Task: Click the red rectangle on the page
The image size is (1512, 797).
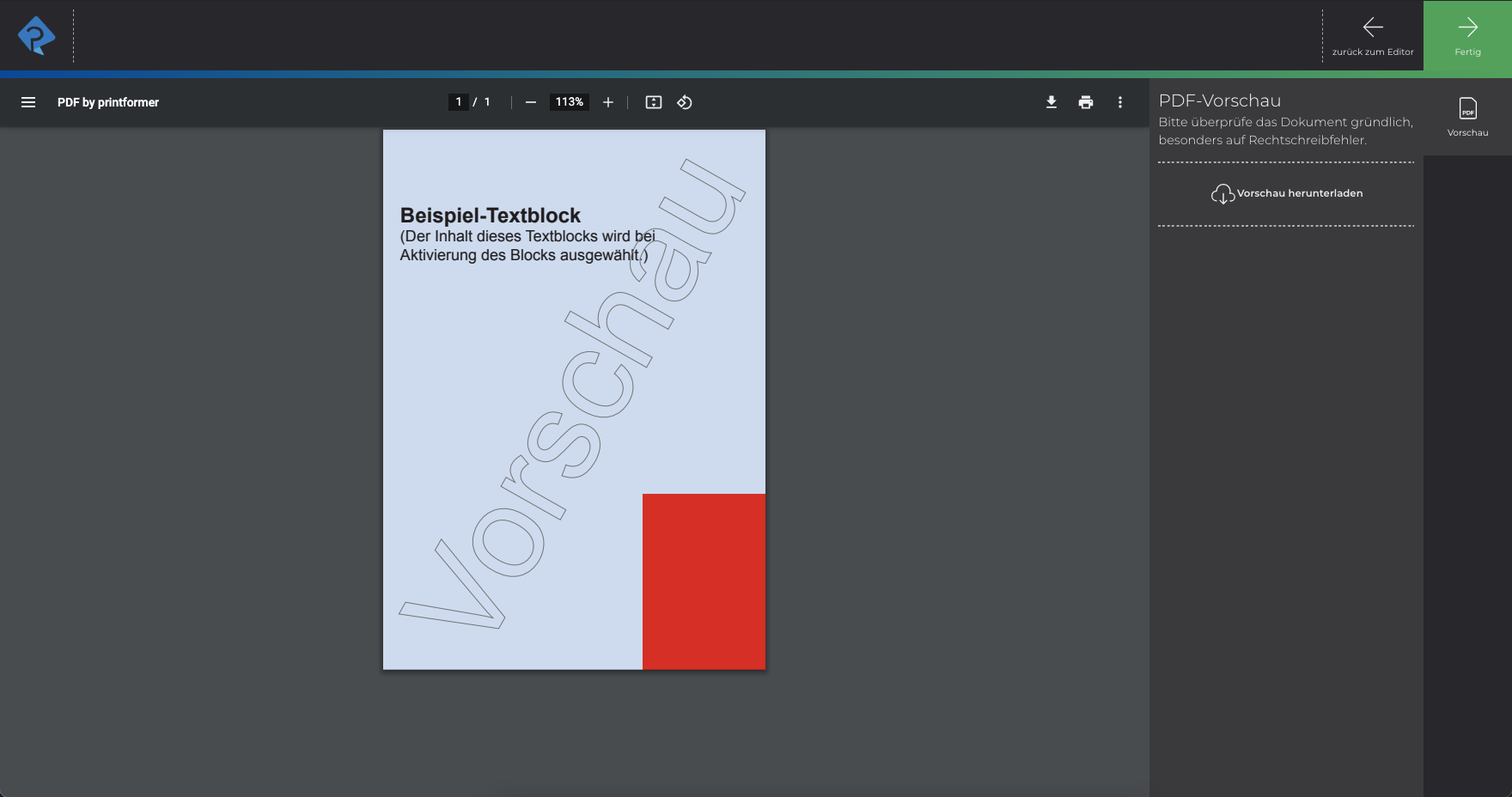Action: (704, 581)
